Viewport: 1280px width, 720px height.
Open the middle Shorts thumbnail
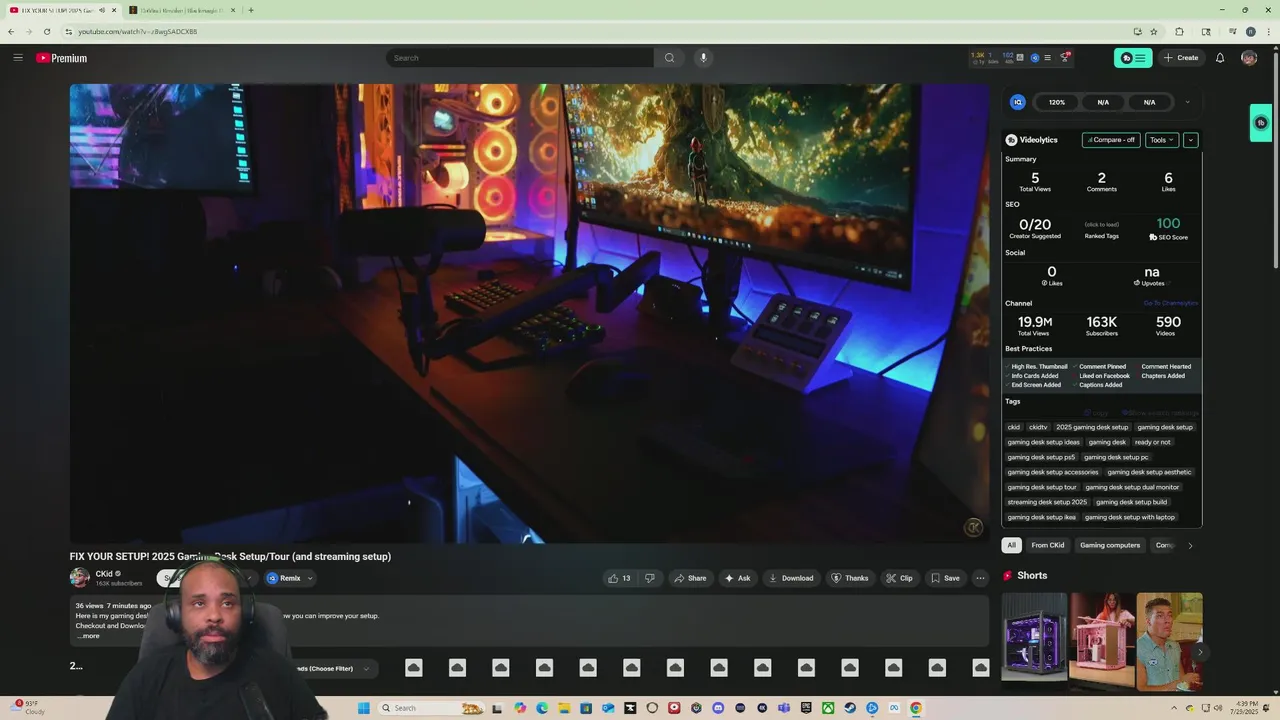tap(1102, 642)
